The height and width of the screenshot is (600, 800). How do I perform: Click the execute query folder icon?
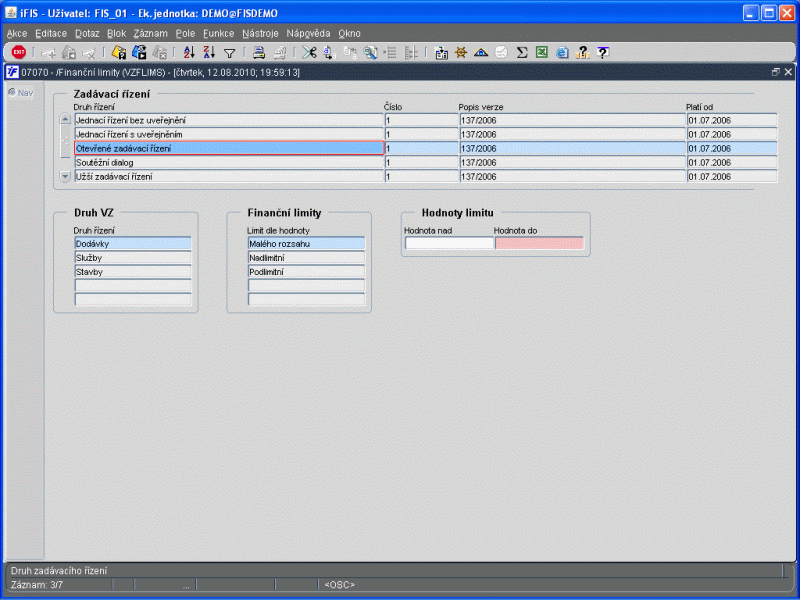tap(139, 52)
